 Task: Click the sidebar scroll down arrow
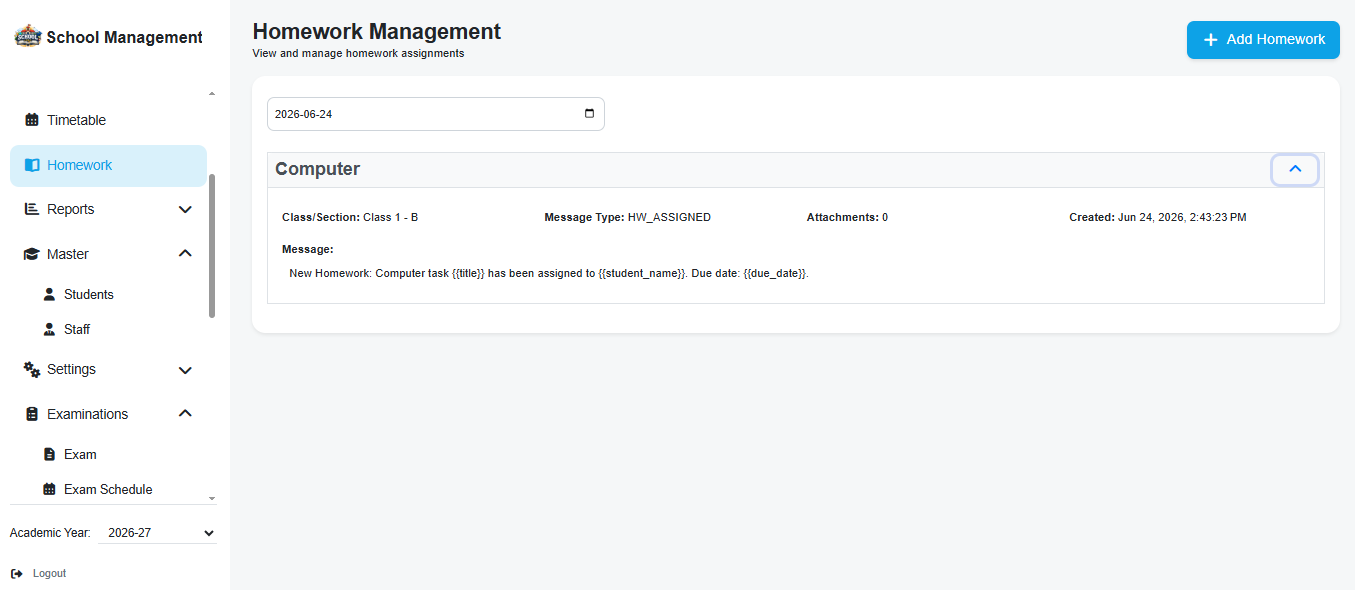(211, 497)
